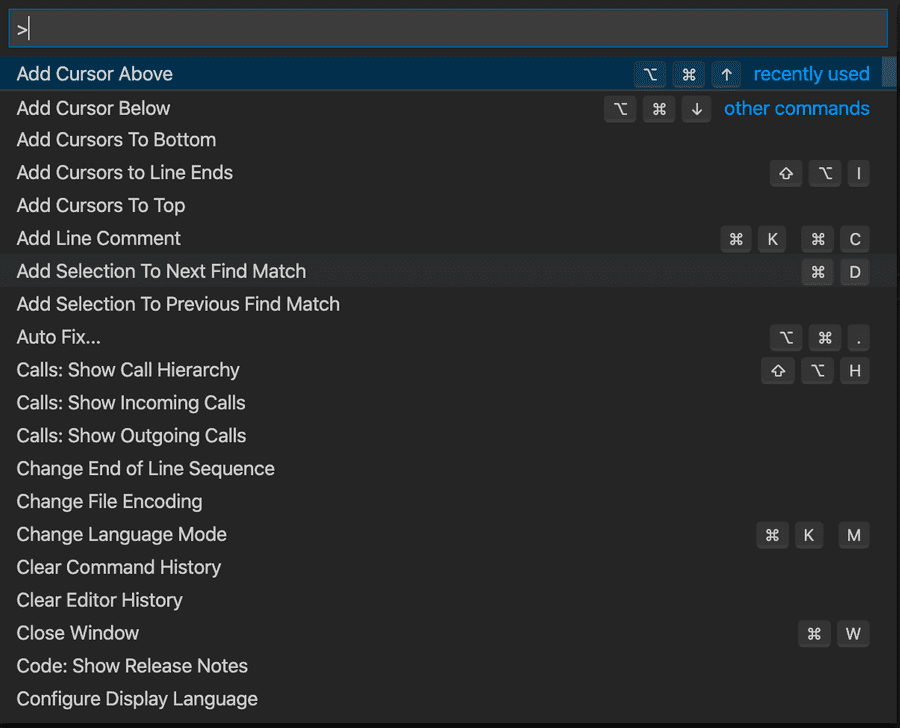The height and width of the screenshot is (728, 900).
Task: Run Add Line Comment command
Action: click(x=99, y=239)
